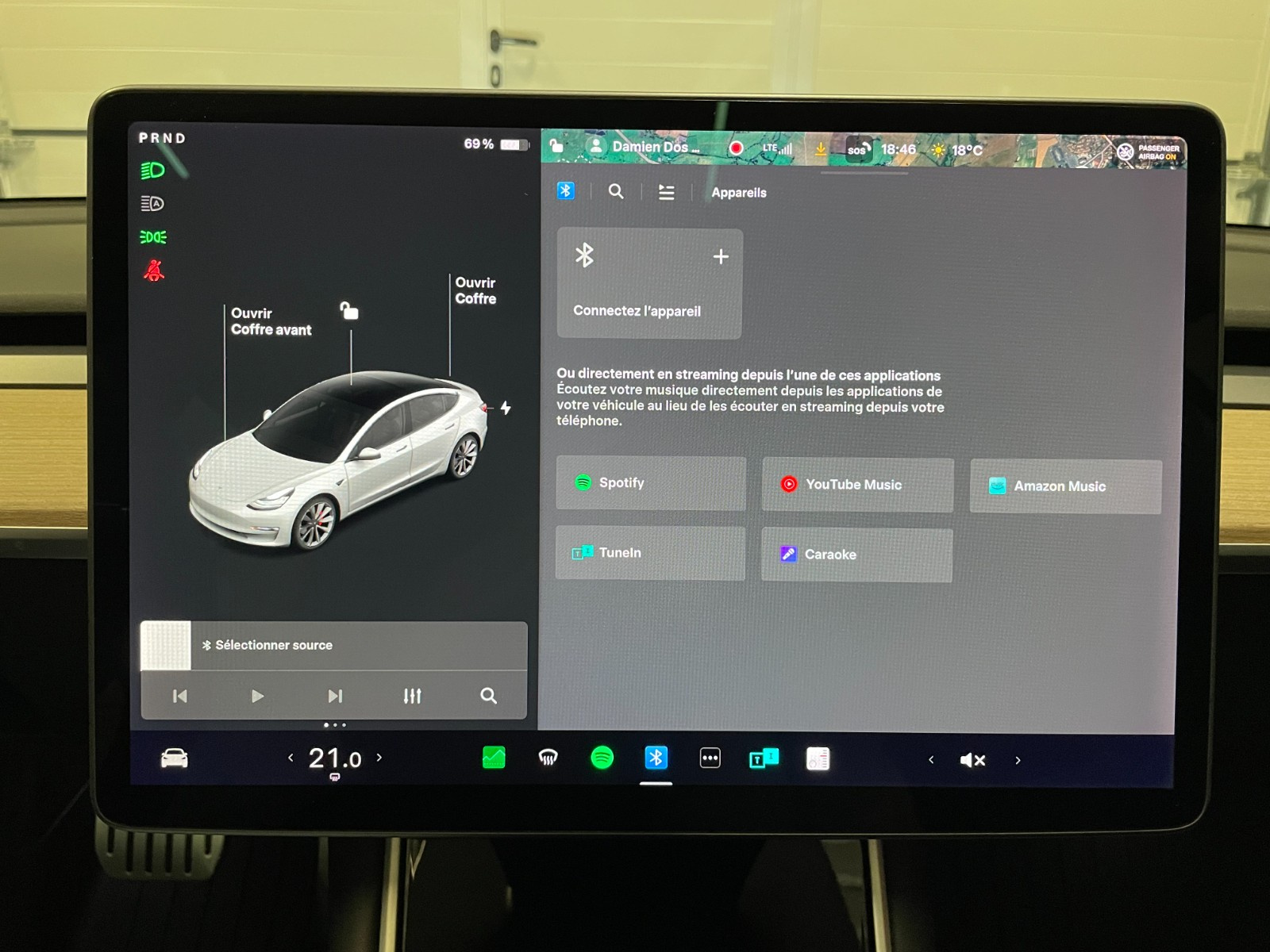Toggle the car door lock icon

pyautogui.click(x=349, y=310)
